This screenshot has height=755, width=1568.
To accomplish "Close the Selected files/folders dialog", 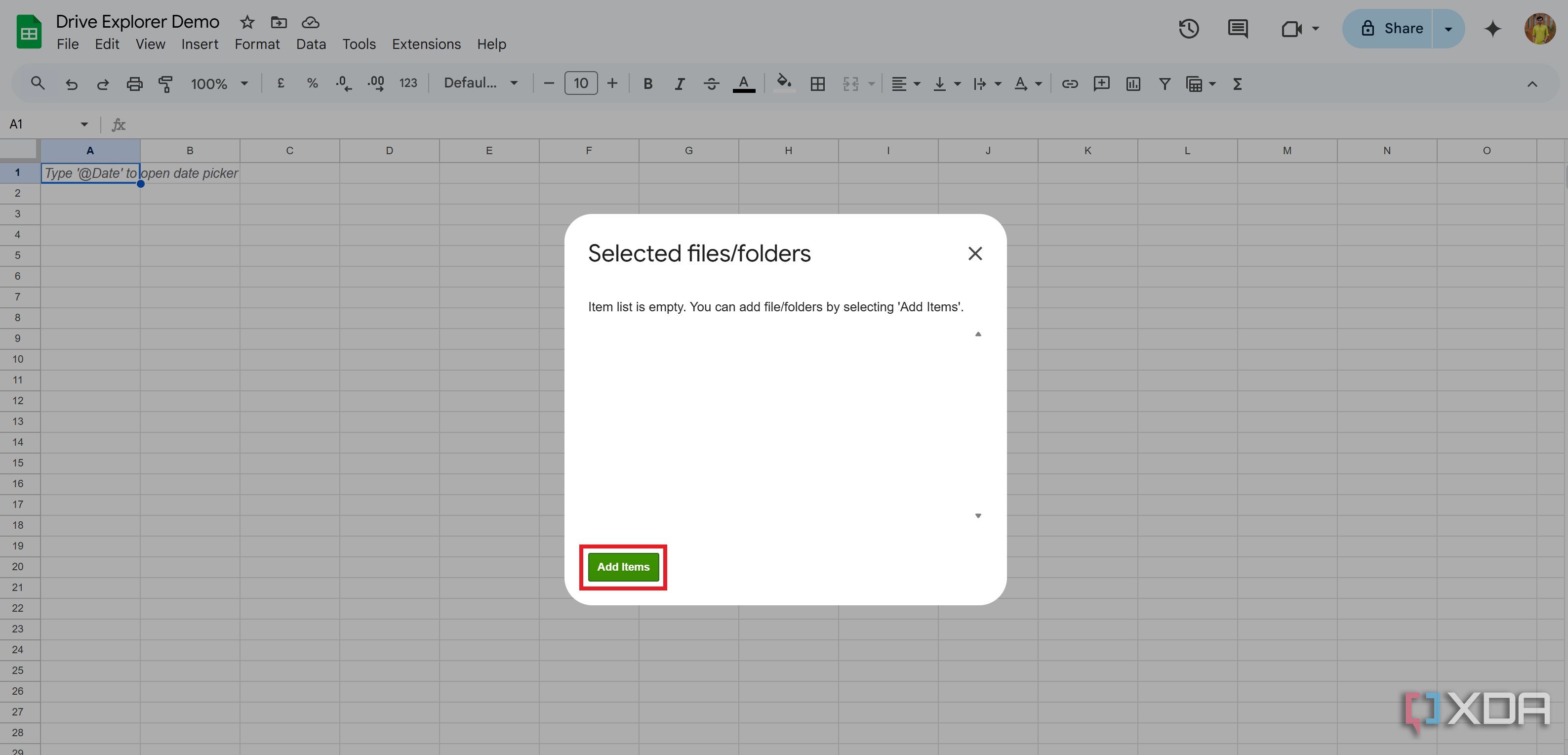I will (974, 254).
